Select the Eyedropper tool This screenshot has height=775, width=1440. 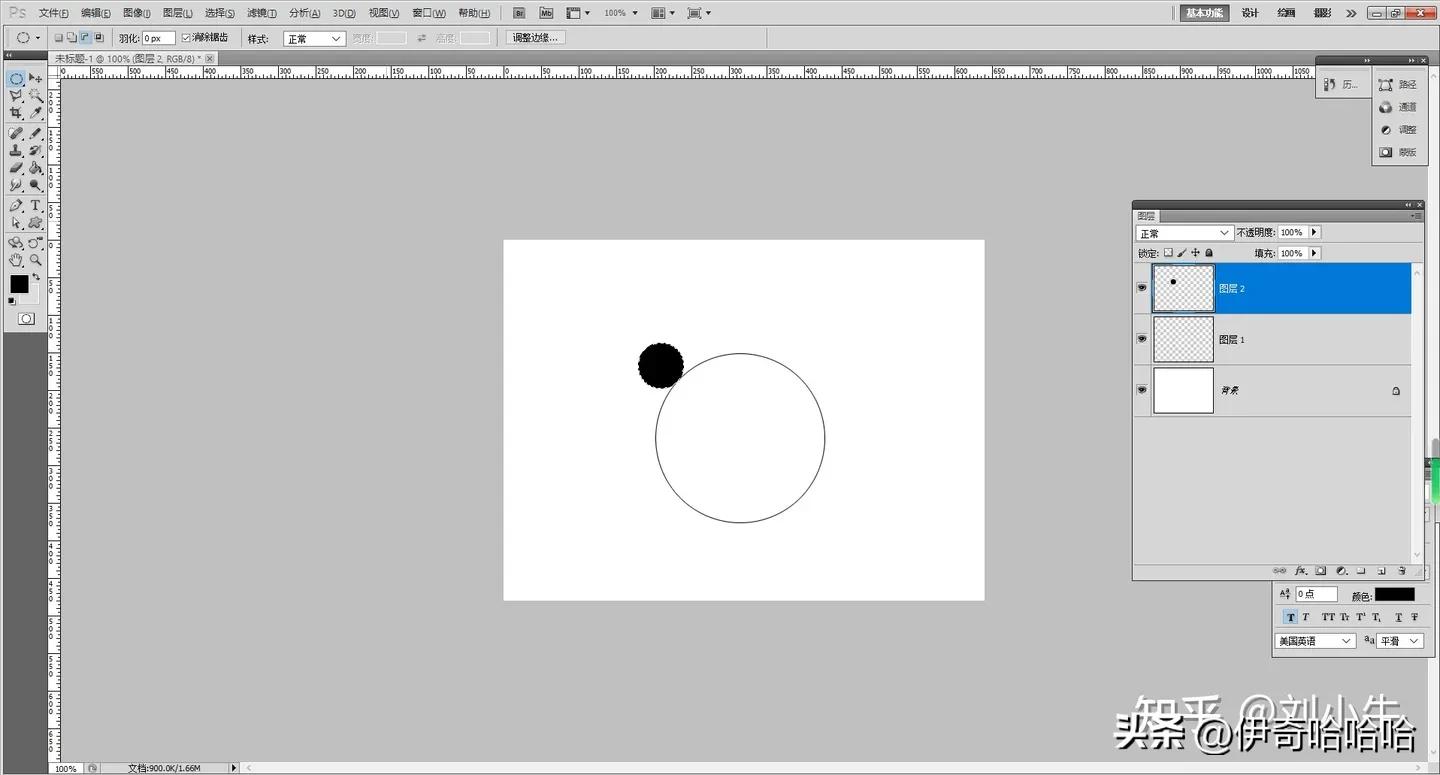tap(36, 113)
